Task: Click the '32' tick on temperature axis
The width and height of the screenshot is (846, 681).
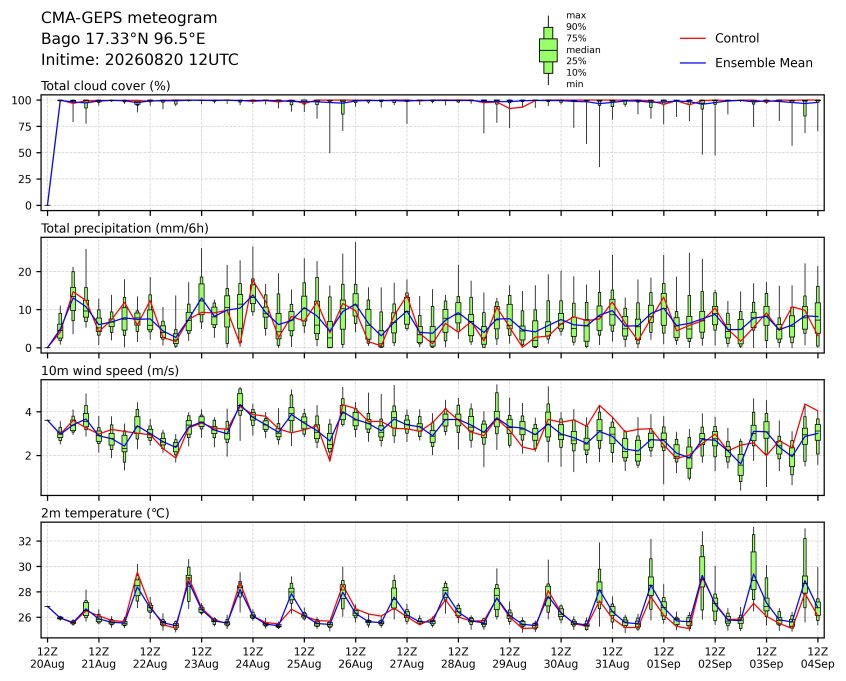Action: tap(26, 541)
